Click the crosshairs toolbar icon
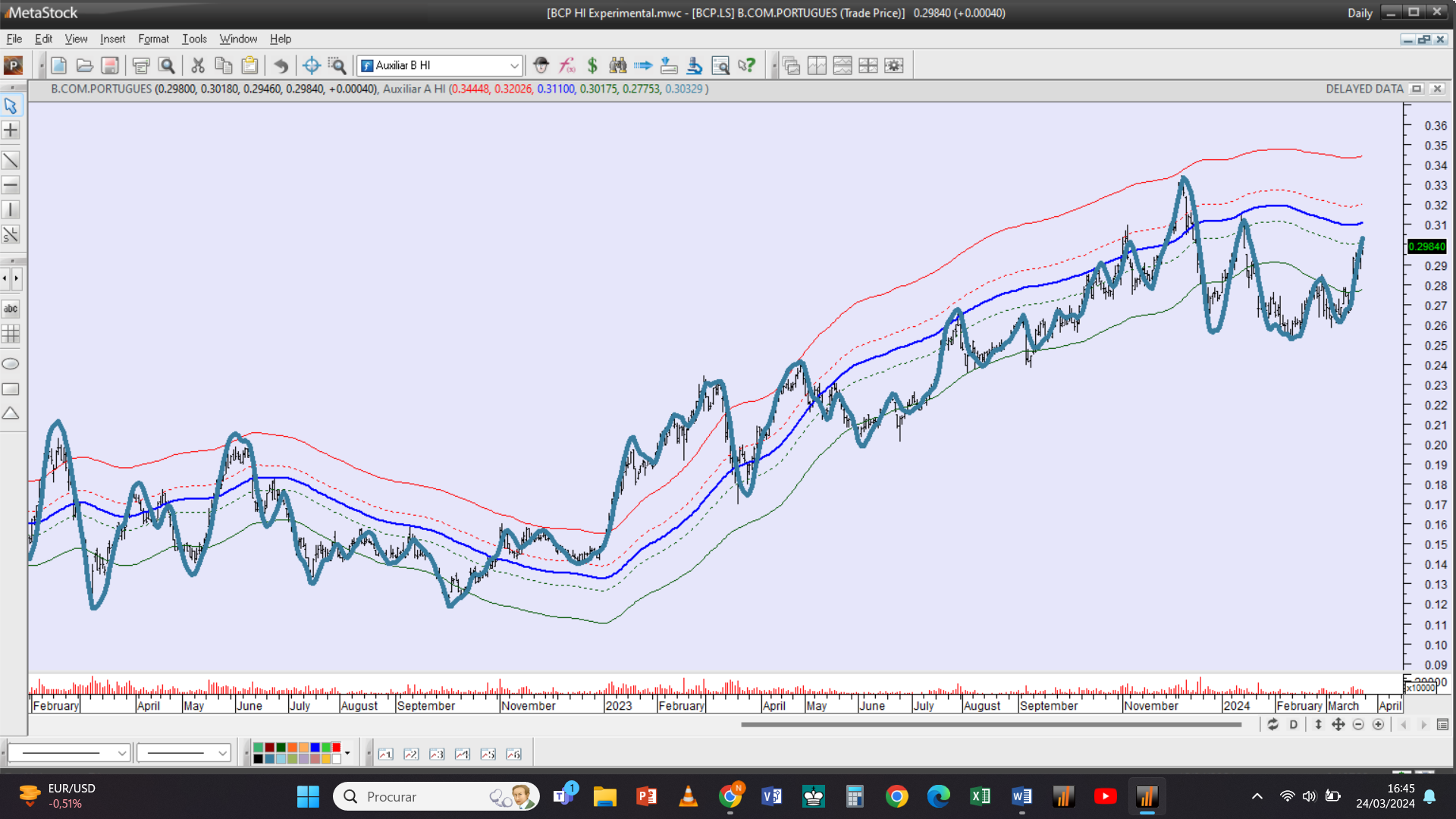 point(311,65)
